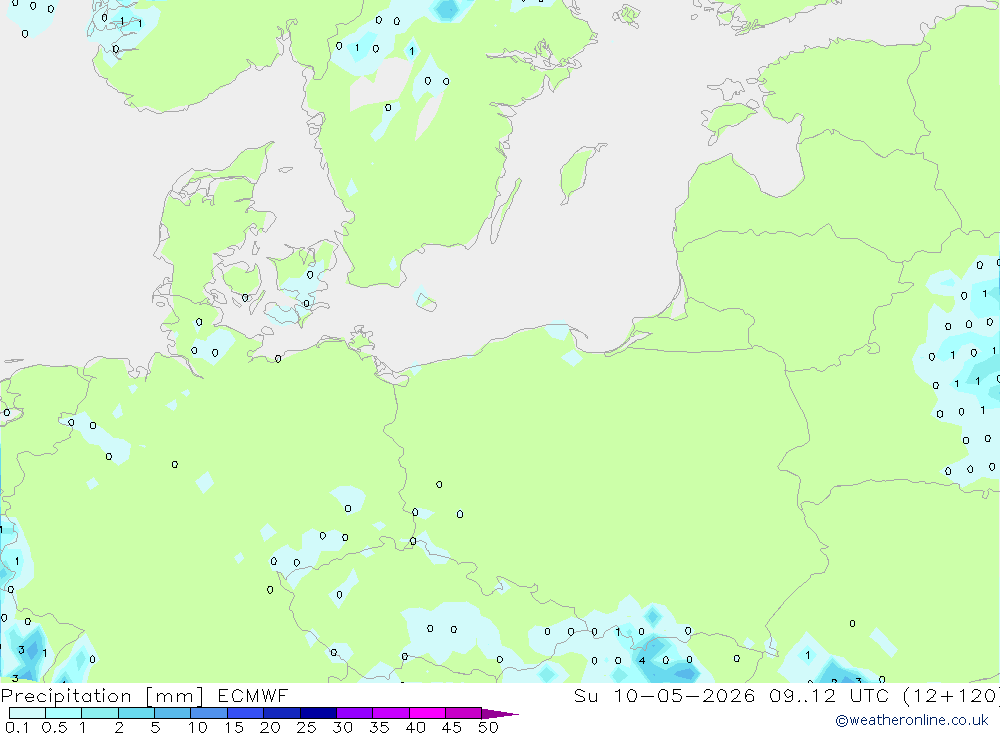Screen dimensions: 1000x733
Task: Click the legend label "0.5"
Action: pos(54,727)
